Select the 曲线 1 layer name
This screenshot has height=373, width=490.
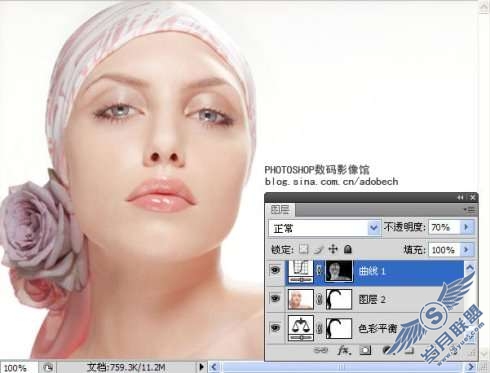coord(372,271)
